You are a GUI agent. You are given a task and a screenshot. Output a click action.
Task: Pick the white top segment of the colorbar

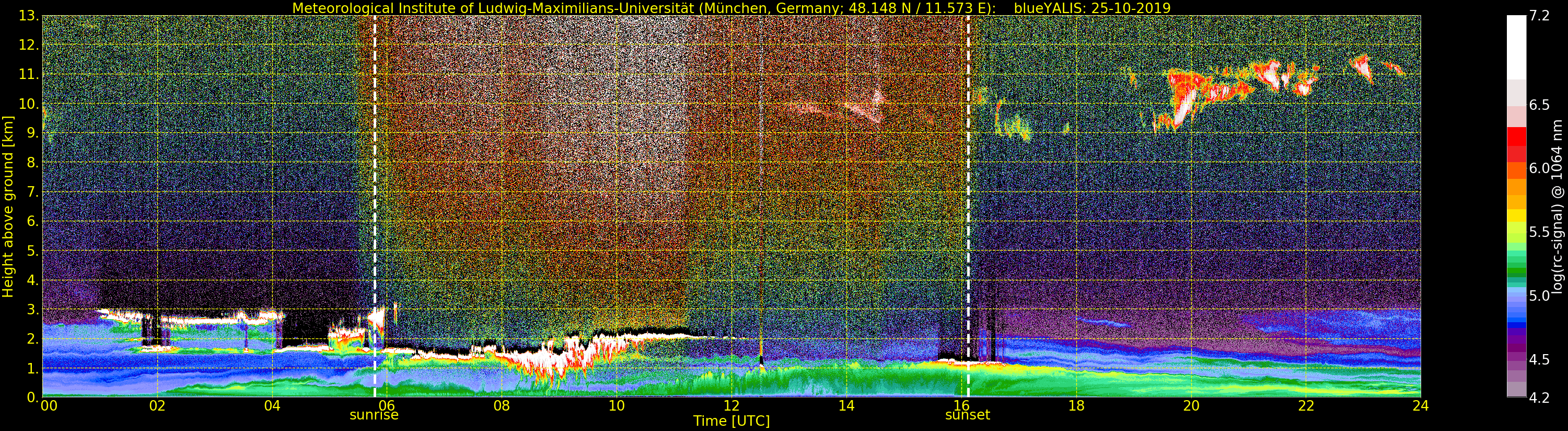[1516, 48]
